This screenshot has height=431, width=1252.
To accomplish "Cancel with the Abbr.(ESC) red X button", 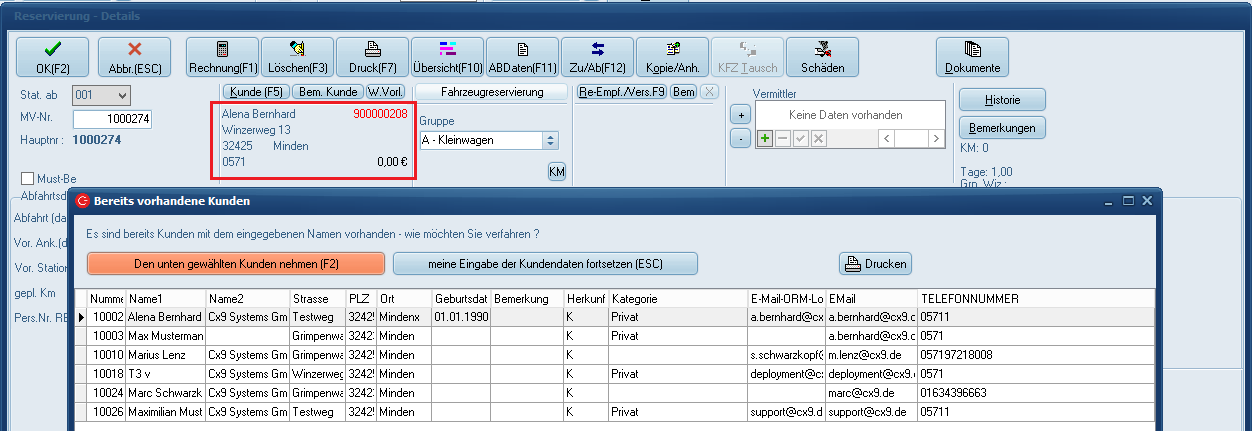I will click(x=134, y=58).
